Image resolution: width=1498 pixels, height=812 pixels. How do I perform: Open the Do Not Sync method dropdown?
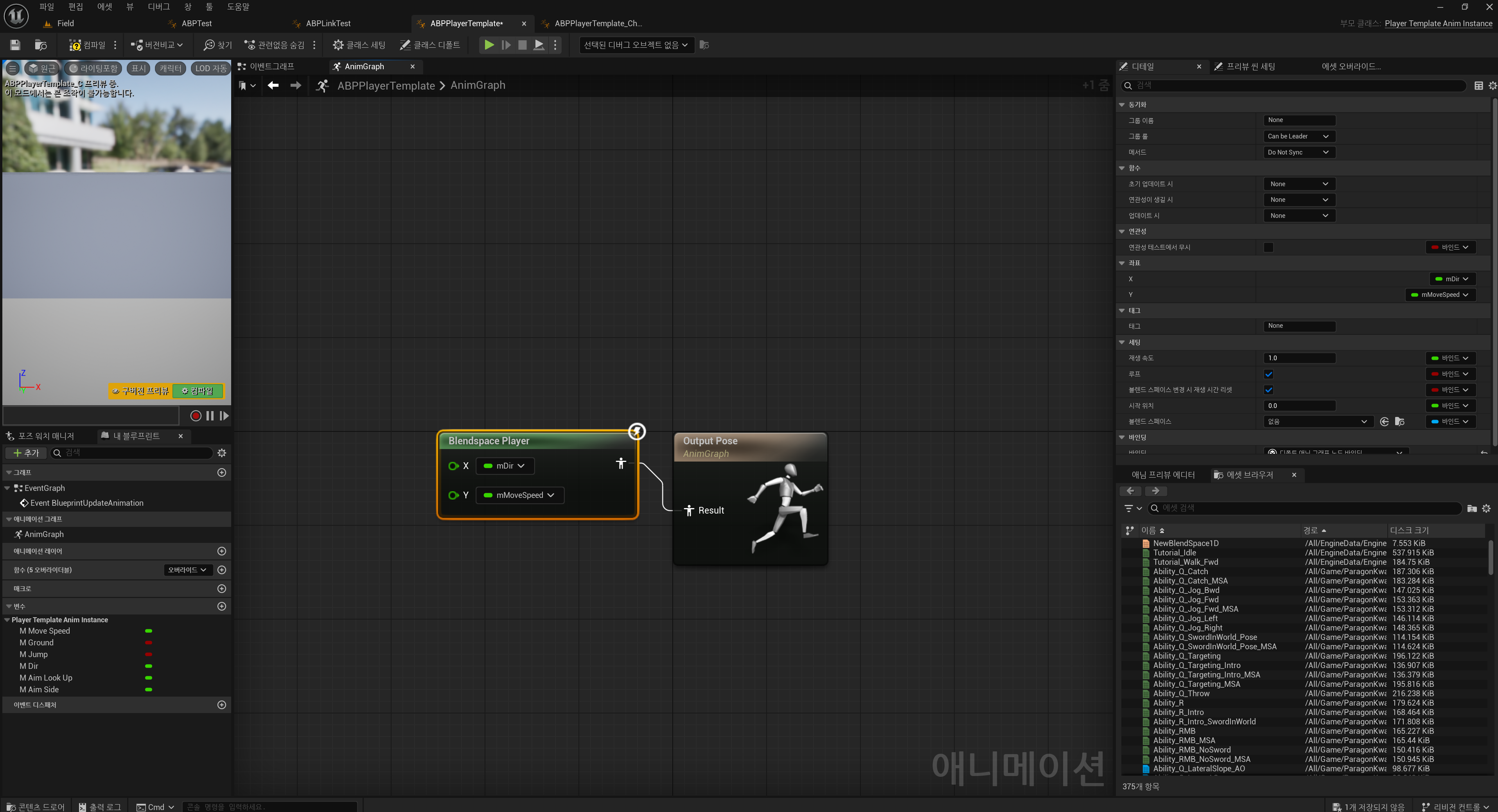pos(1299,153)
